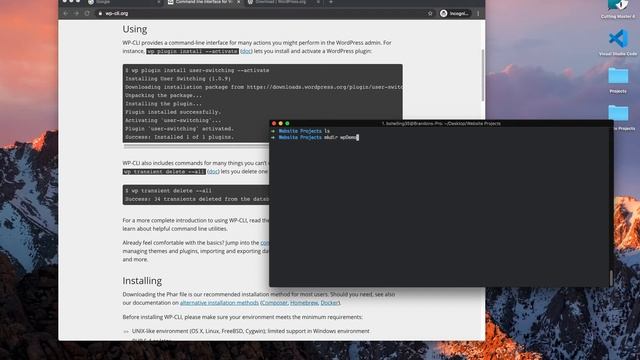Click the Using heading
The image size is (640, 360).
point(135,29)
